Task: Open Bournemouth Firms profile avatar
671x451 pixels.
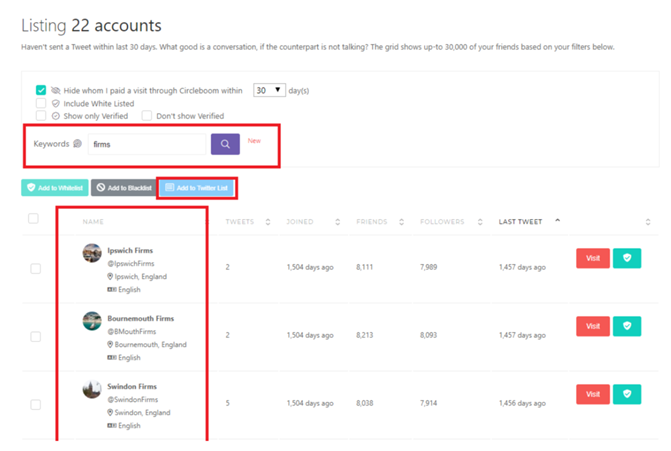Action: (92, 321)
